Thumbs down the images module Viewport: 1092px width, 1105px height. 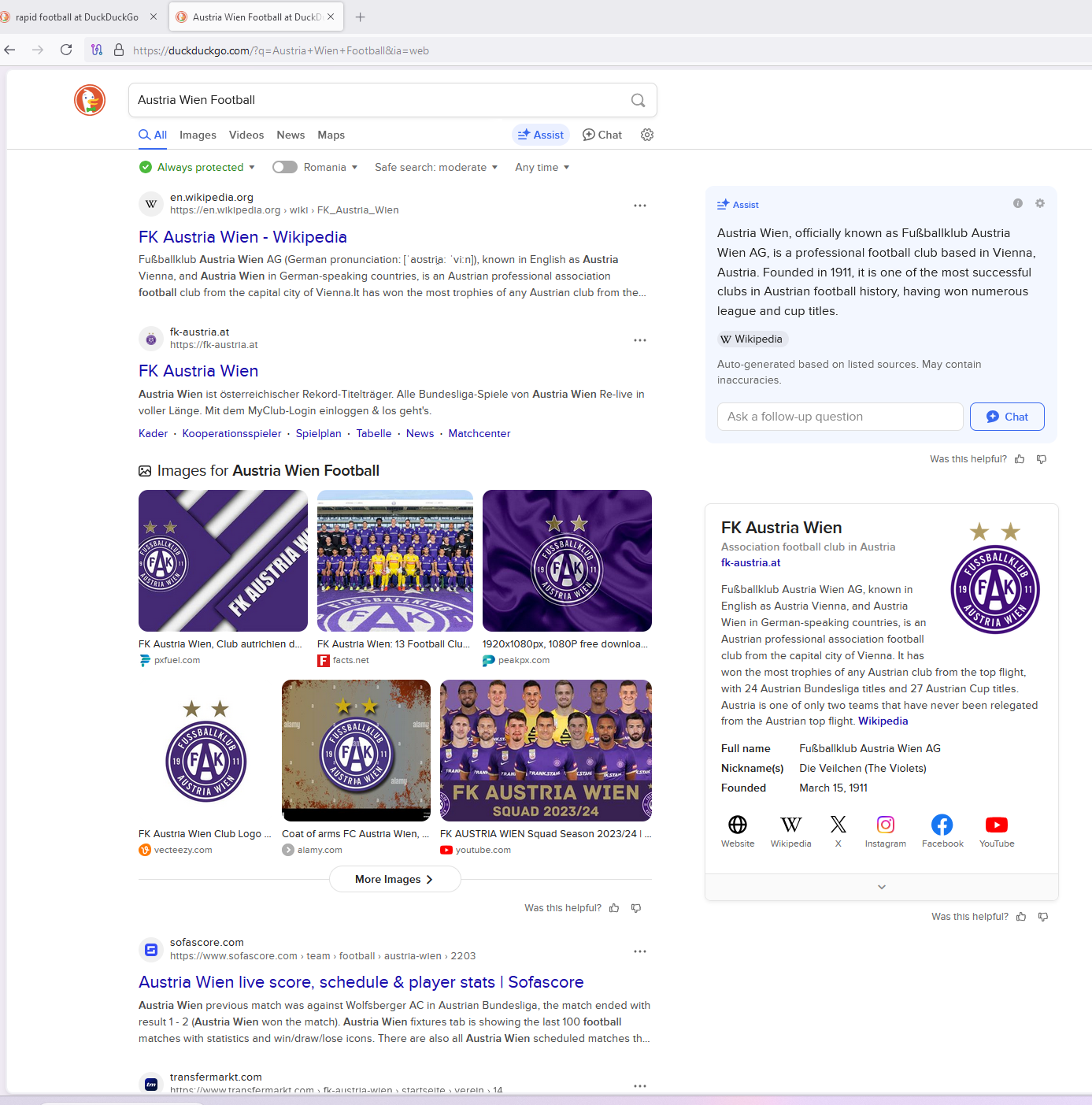636,908
